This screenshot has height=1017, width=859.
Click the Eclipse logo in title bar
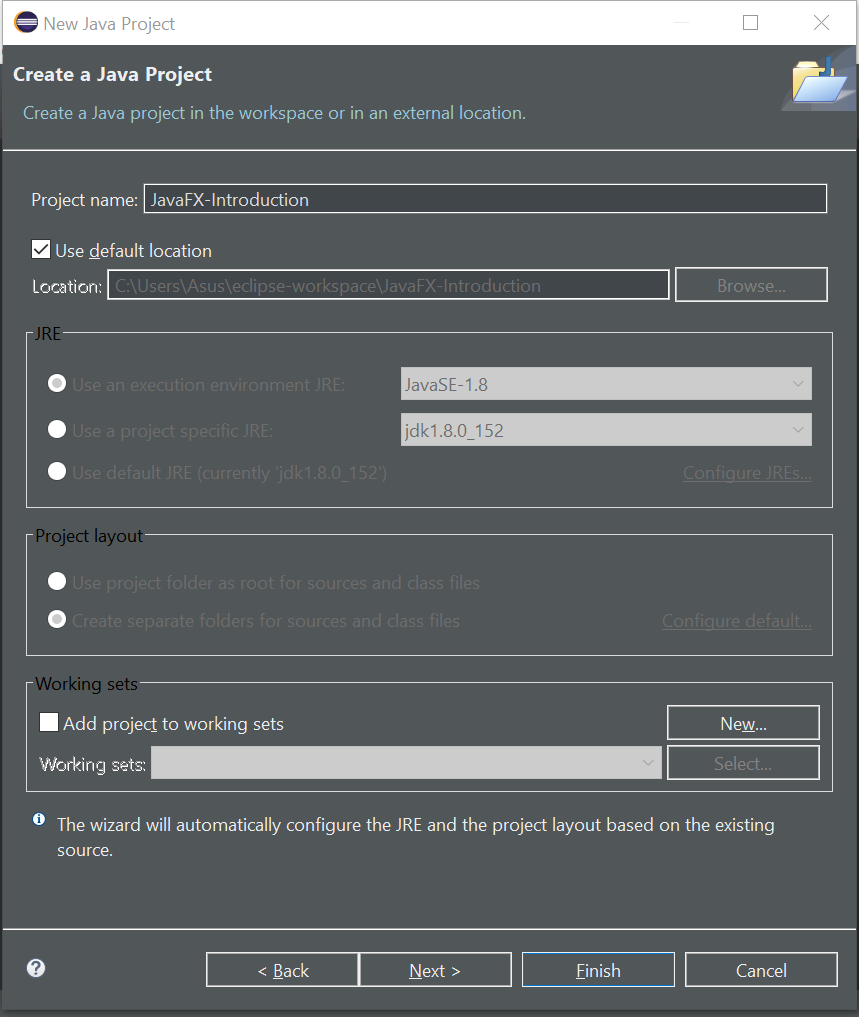[x=27, y=23]
